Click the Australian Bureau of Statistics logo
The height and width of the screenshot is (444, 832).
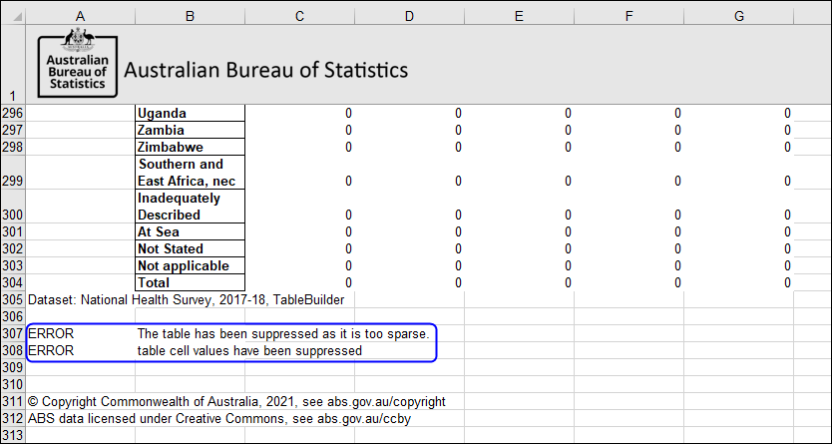pyautogui.click(x=77, y=63)
